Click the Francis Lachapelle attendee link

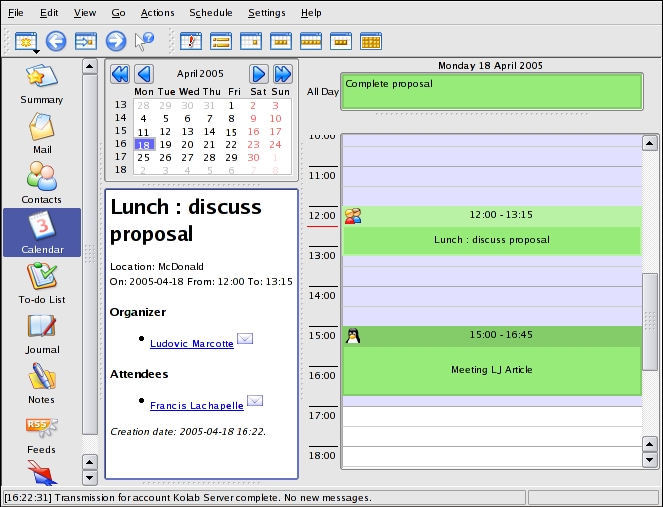pos(195,406)
